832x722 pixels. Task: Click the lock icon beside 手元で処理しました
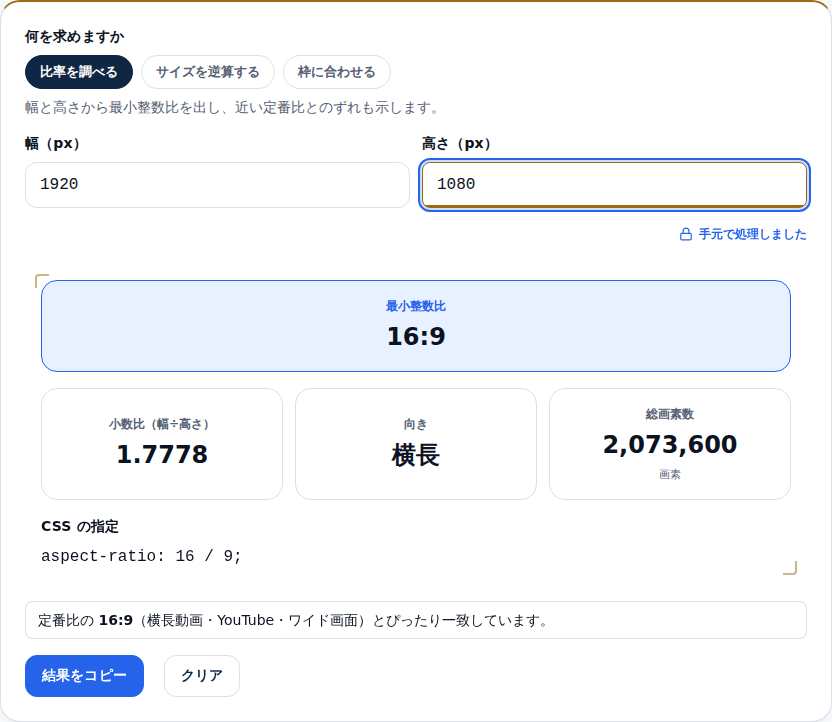click(686, 234)
